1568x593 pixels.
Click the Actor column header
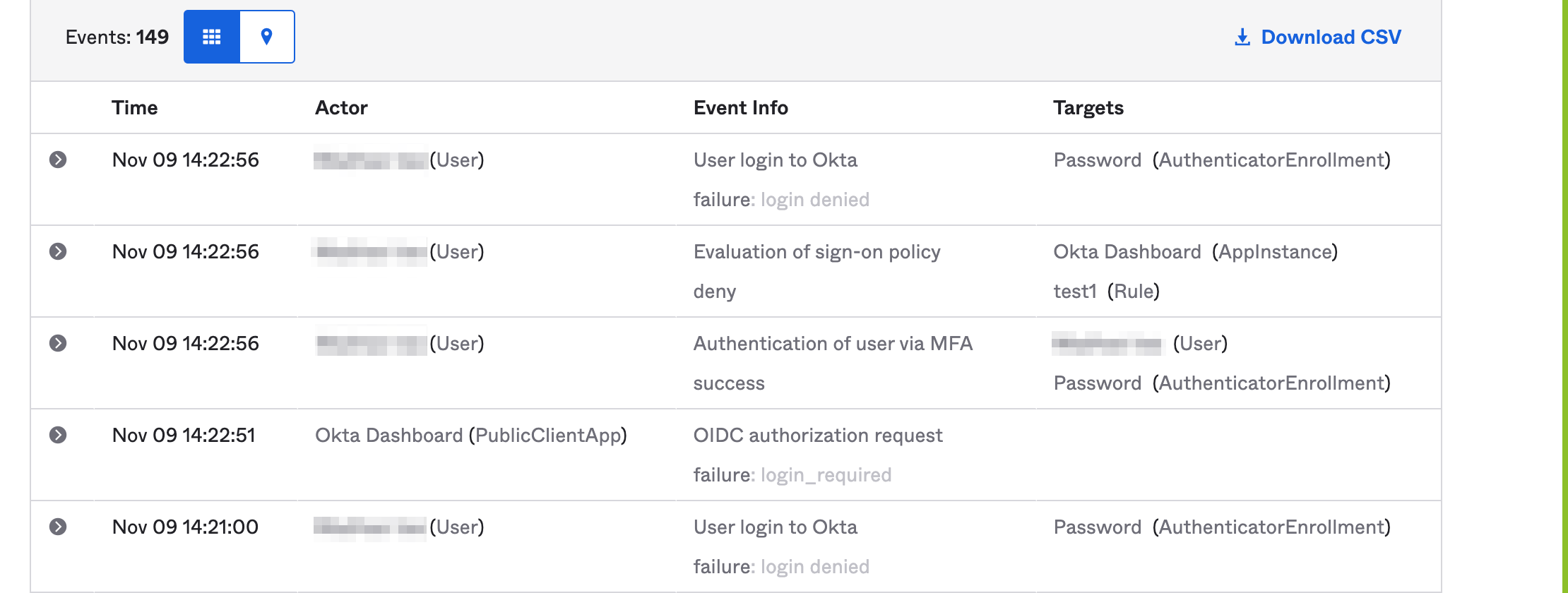point(341,108)
